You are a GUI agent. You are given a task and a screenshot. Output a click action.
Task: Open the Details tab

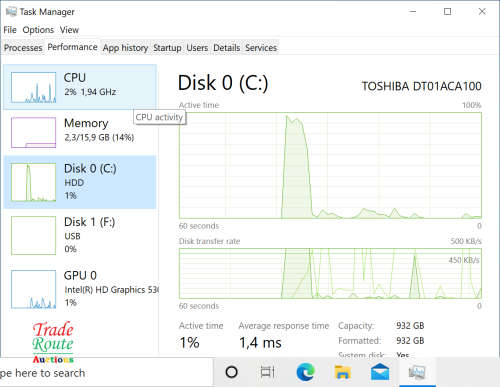pyautogui.click(x=227, y=48)
